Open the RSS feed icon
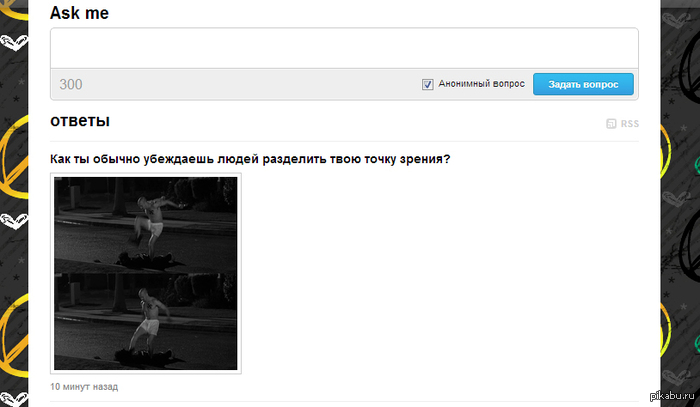 [x=612, y=124]
